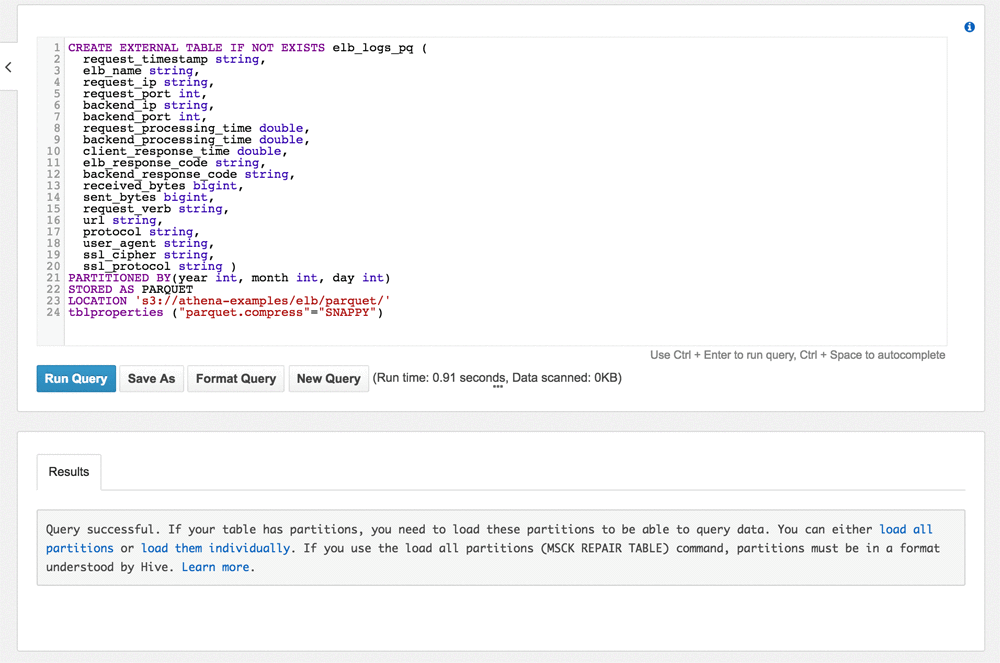Collapse sidebar with left chevron
Image resolution: width=1000 pixels, height=663 pixels.
click(x=8, y=67)
